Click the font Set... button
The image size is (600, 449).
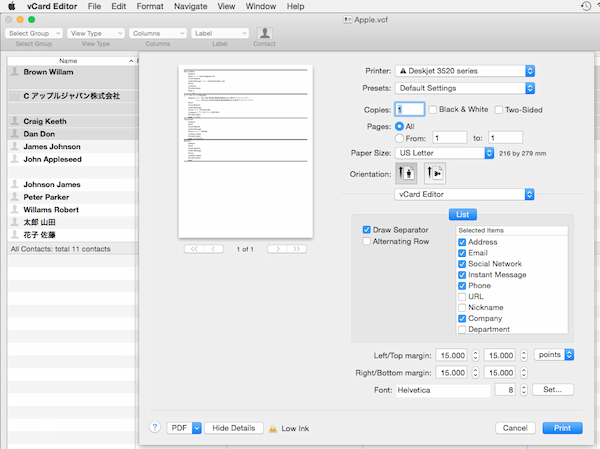[x=553, y=390]
